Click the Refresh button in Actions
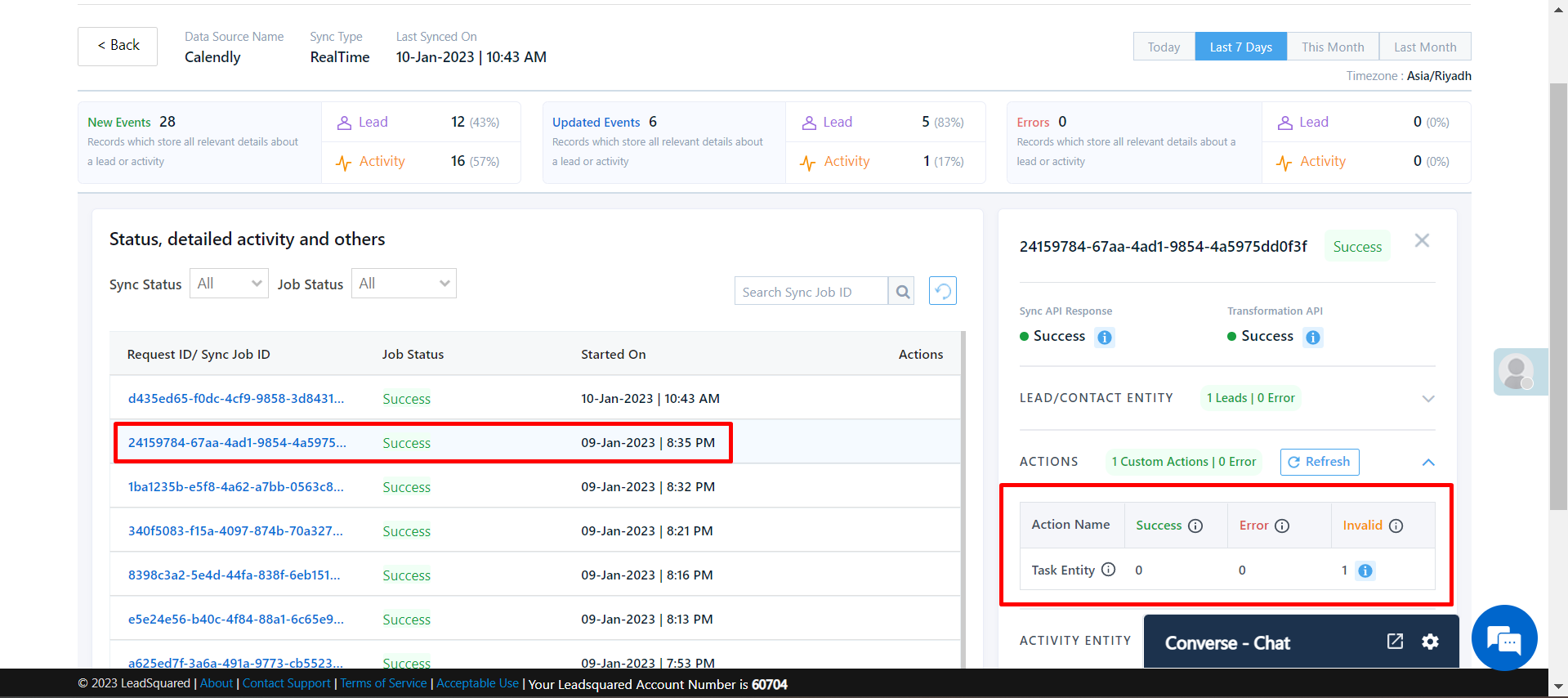 coord(1320,462)
